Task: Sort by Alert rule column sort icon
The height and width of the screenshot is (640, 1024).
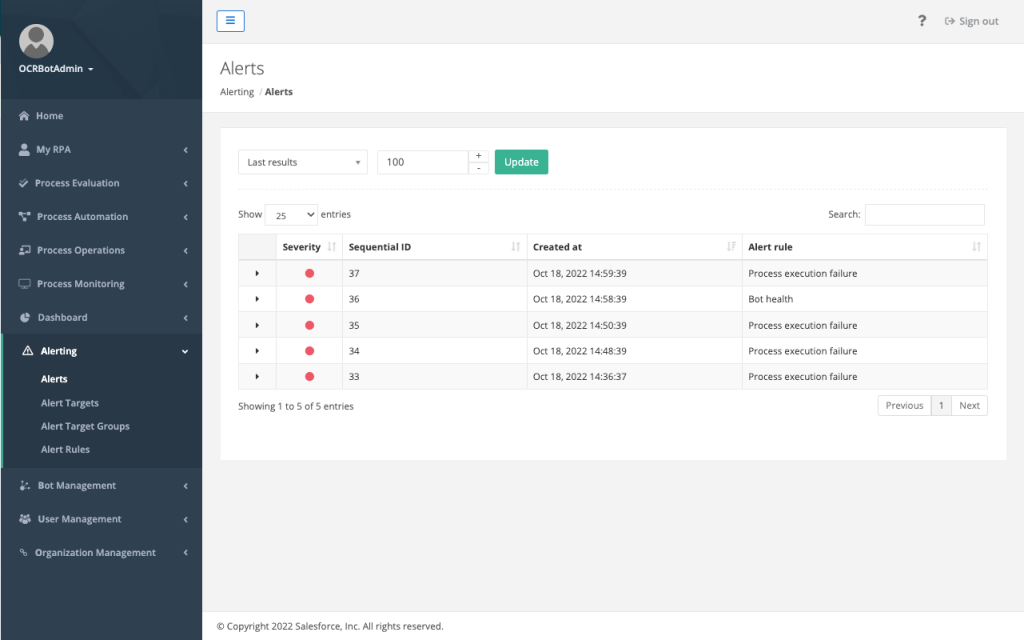Action: 976,247
